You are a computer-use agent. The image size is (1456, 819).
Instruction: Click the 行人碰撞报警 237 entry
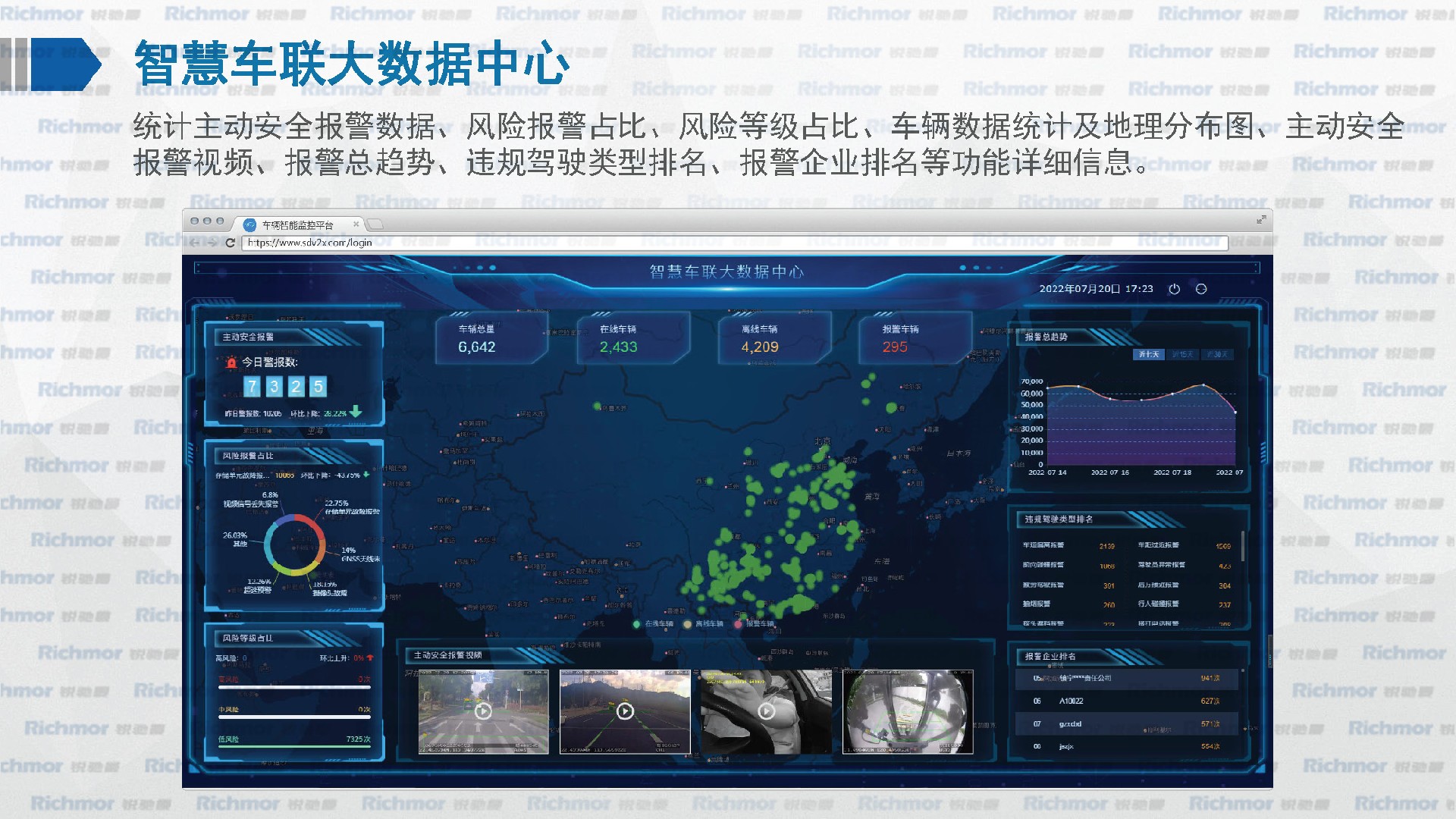click(x=1185, y=604)
